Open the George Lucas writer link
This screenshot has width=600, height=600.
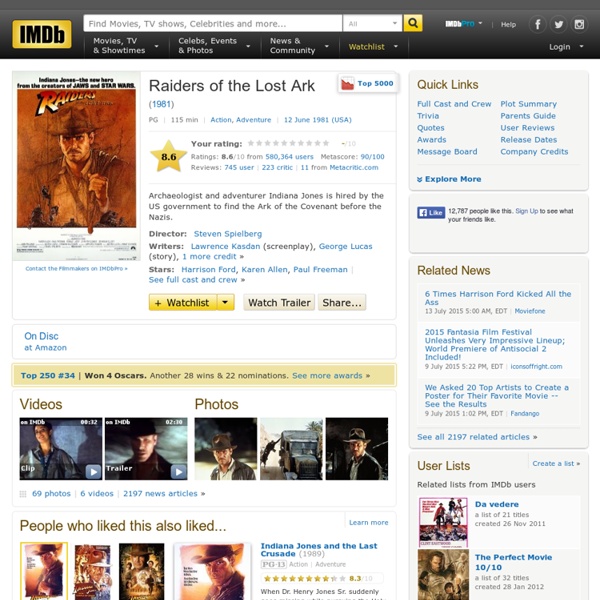346,246
